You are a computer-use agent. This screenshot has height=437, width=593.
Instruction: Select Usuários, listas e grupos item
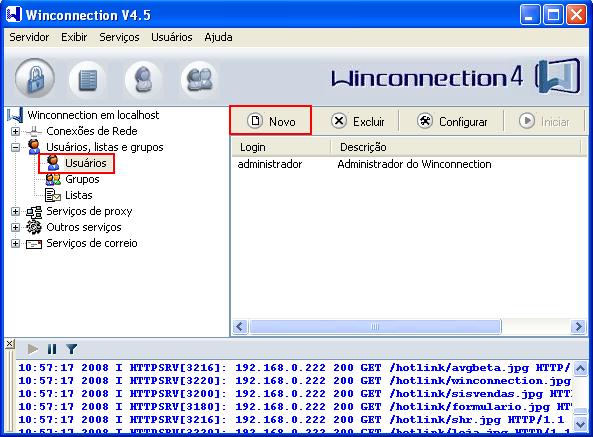click(105, 147)
